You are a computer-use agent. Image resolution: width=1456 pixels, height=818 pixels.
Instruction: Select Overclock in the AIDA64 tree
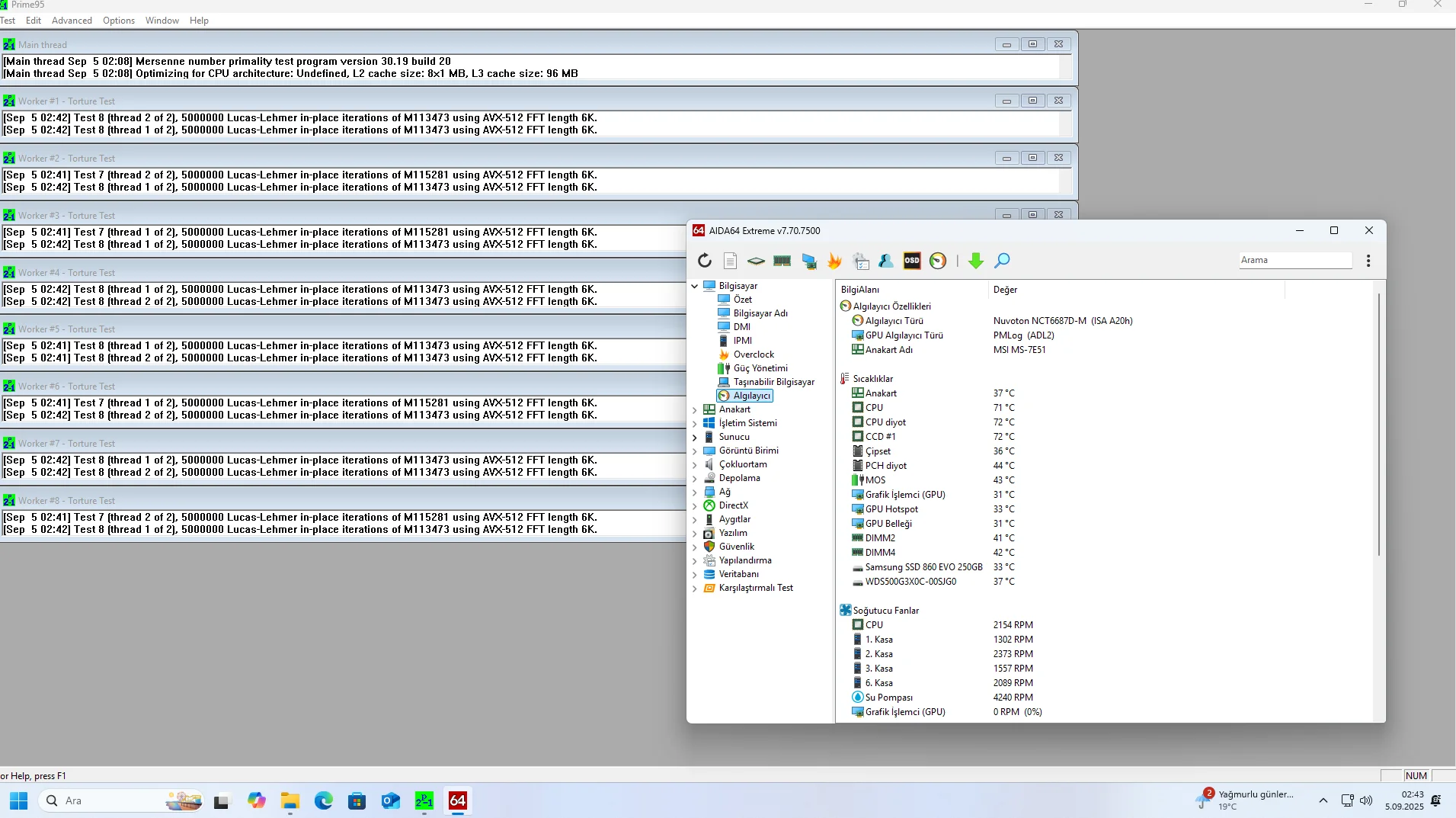(x=754, y=354)
